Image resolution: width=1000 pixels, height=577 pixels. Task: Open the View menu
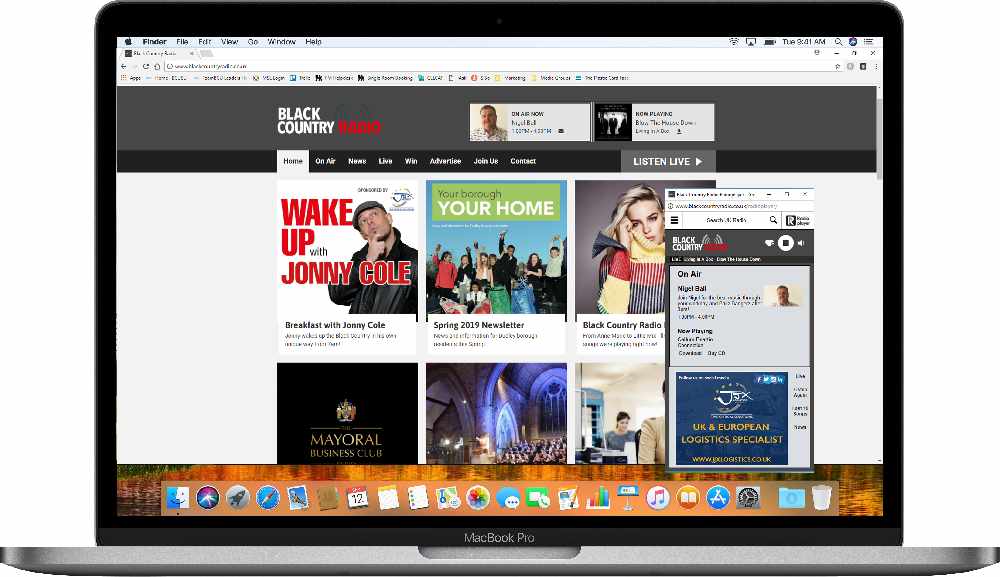(230, 42)
